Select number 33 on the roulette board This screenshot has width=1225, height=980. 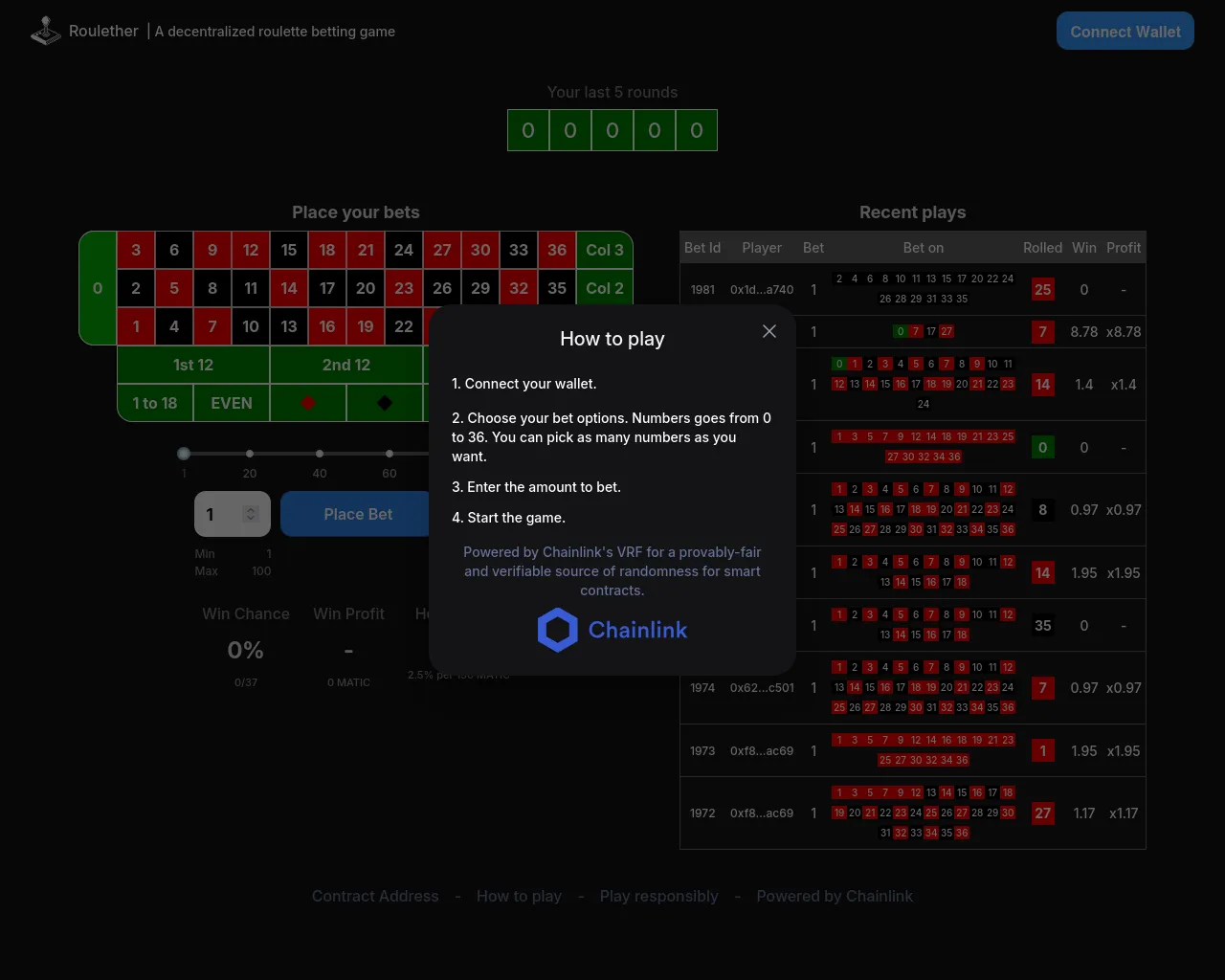tap(519, 250)
